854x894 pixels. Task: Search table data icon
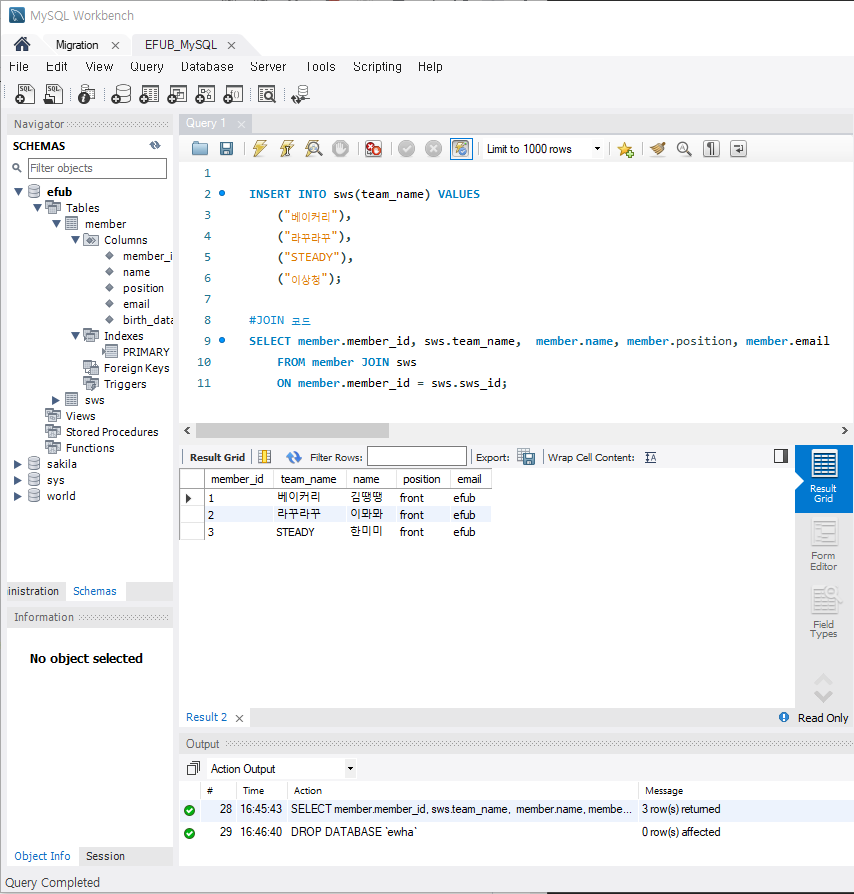click(266, 94)
